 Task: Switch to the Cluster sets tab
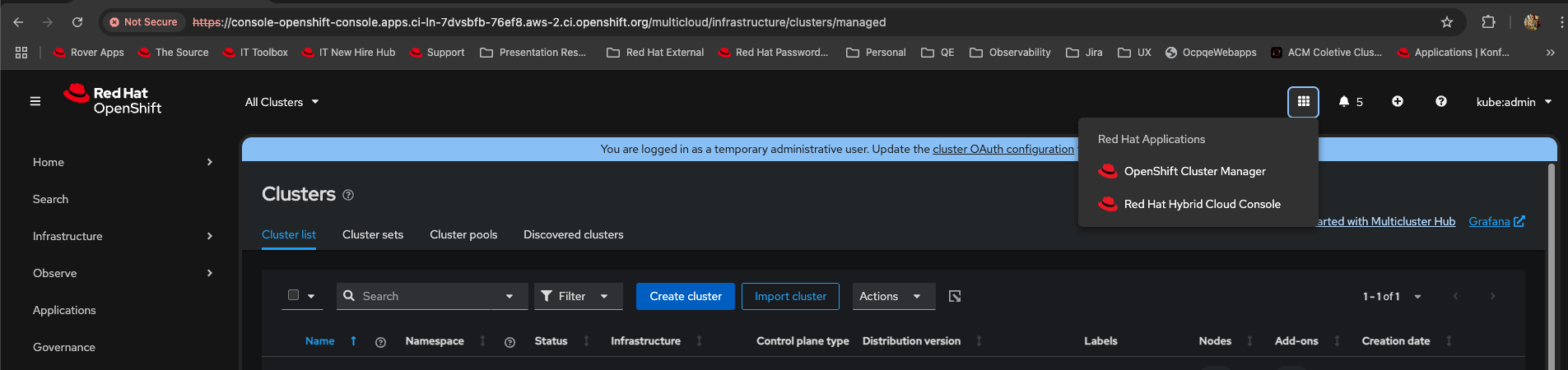point(373,234)
